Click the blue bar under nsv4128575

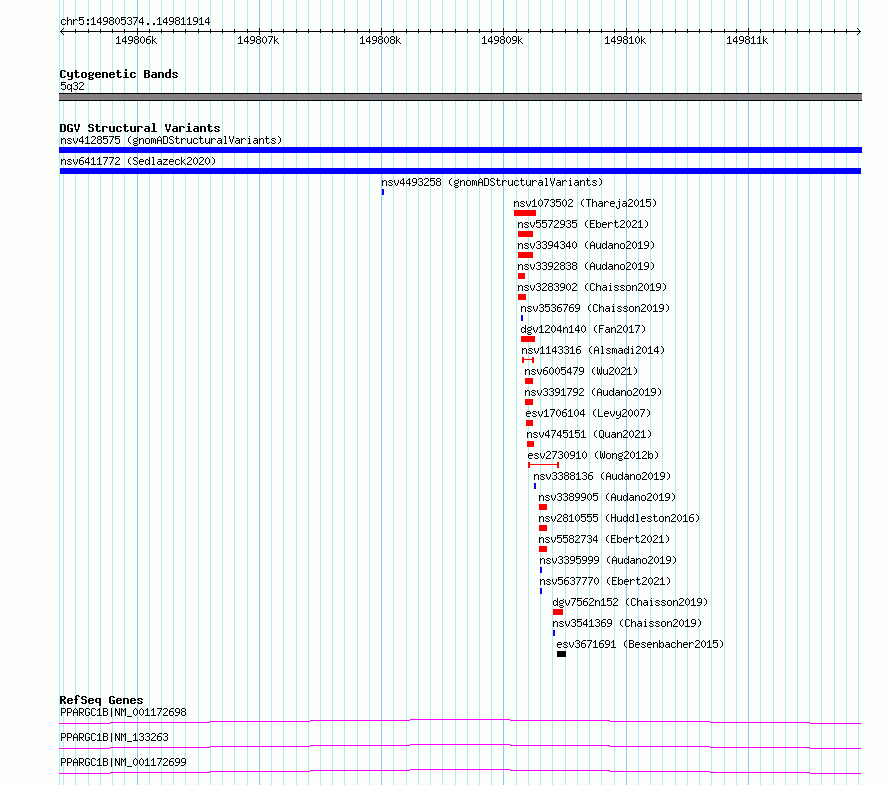[x=460, y=150]
